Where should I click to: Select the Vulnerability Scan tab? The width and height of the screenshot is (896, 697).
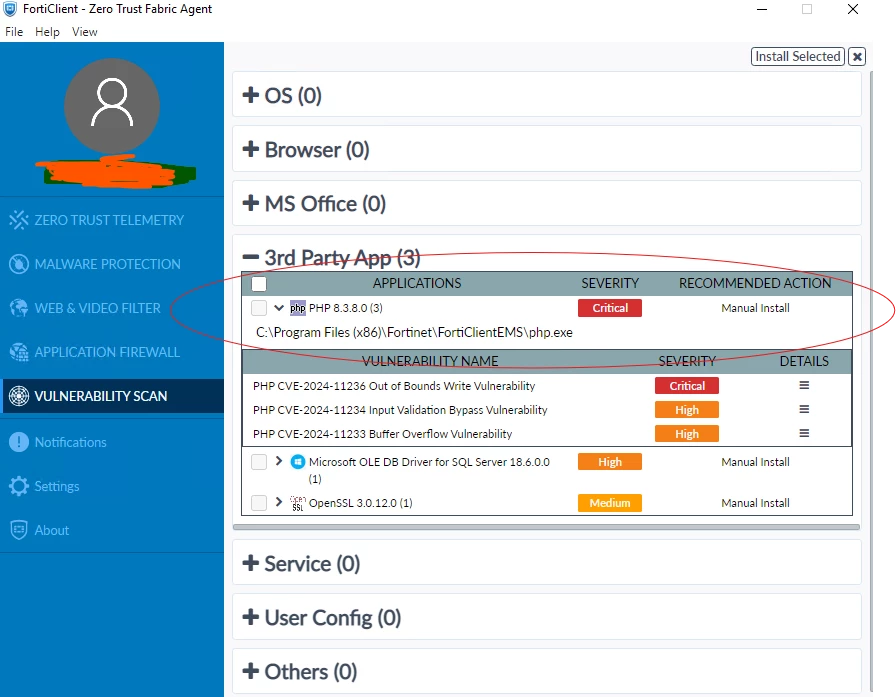(x=112, y=396)
